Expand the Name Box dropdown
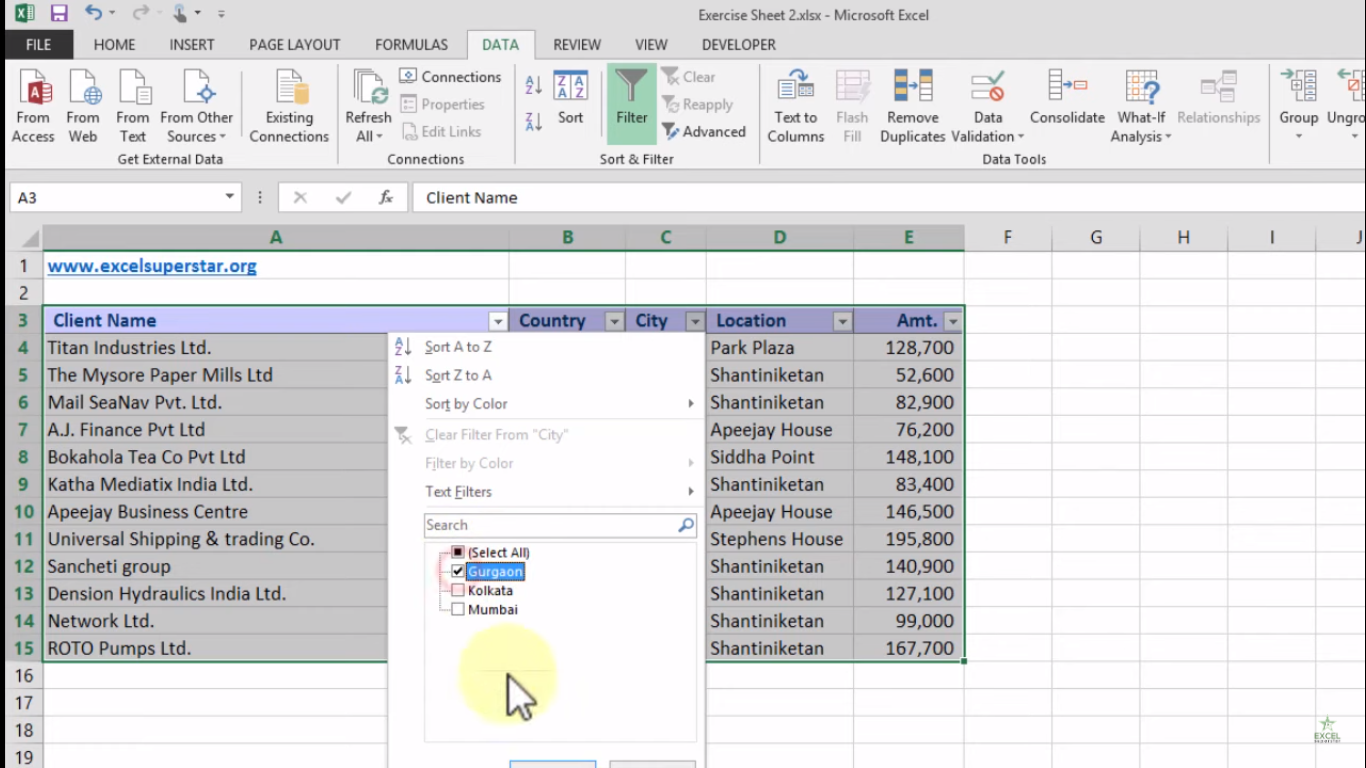This screenshot has height=768, width=1366. coord(229,197)
